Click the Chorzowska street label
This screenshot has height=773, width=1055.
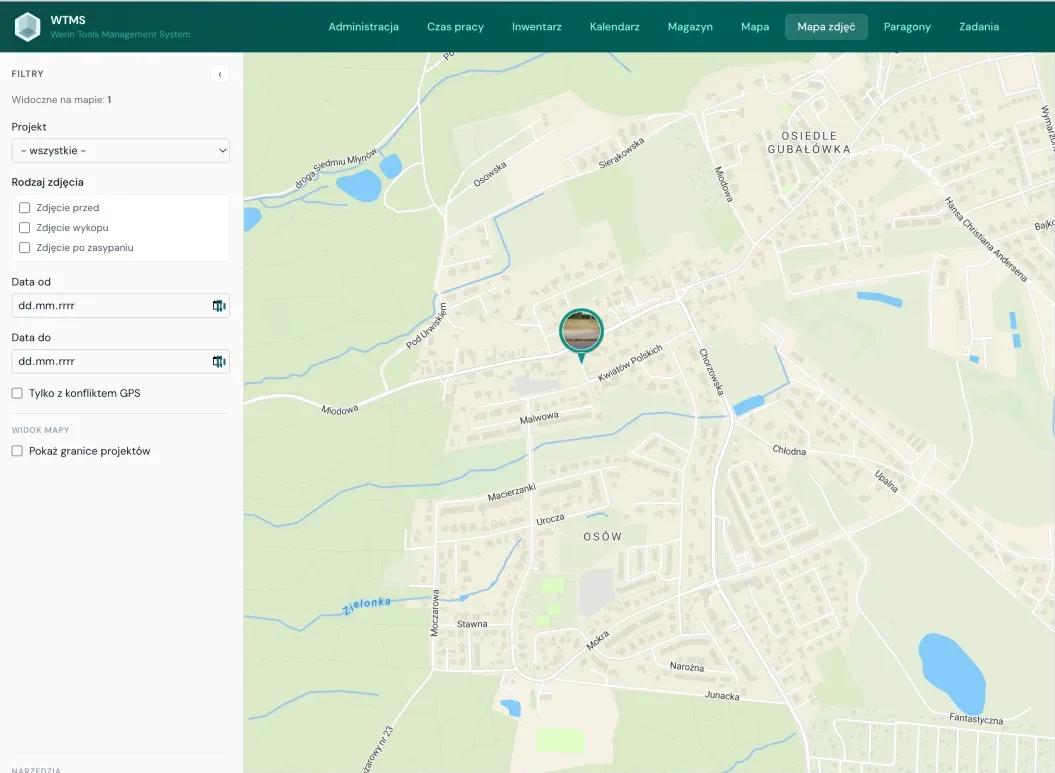coord(711,372)
